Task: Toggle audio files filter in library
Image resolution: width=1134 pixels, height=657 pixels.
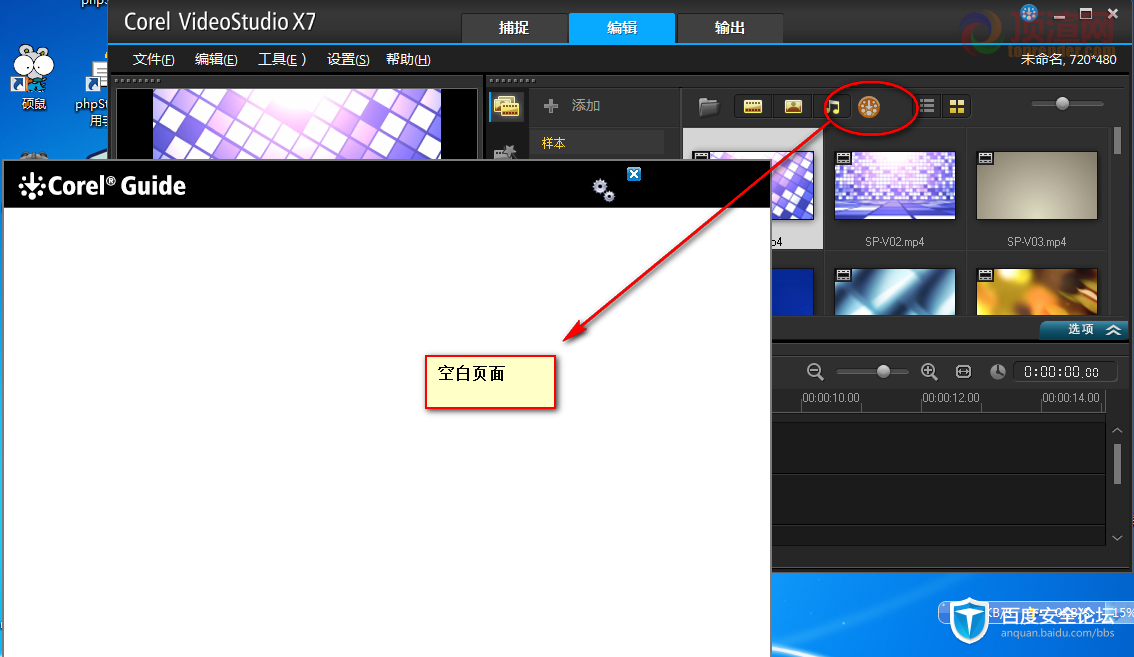Action: pos(833,107)
